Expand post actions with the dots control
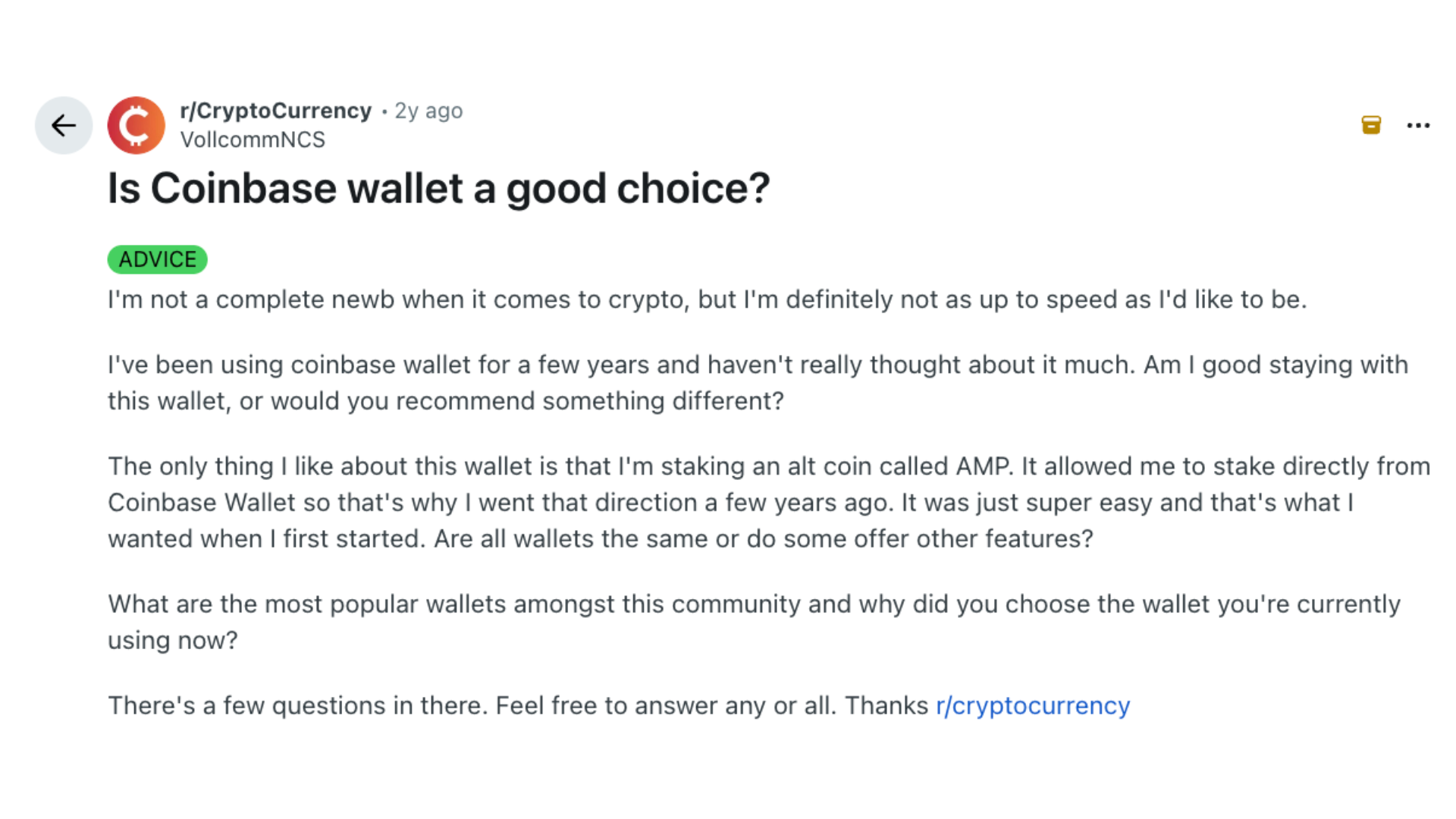This screenshot has height=819, width=1456. tap(1418, 125)
